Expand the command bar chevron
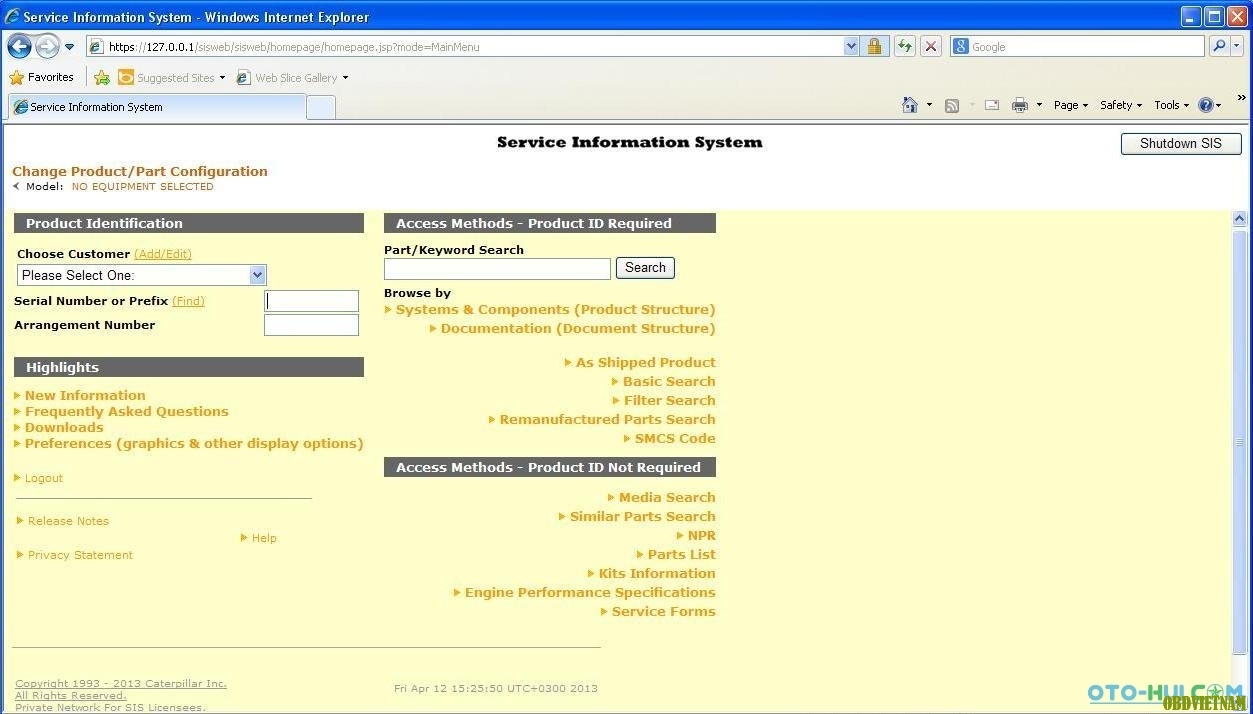Viewport: 1253px width, 714px height. (x=1242, y=98)
